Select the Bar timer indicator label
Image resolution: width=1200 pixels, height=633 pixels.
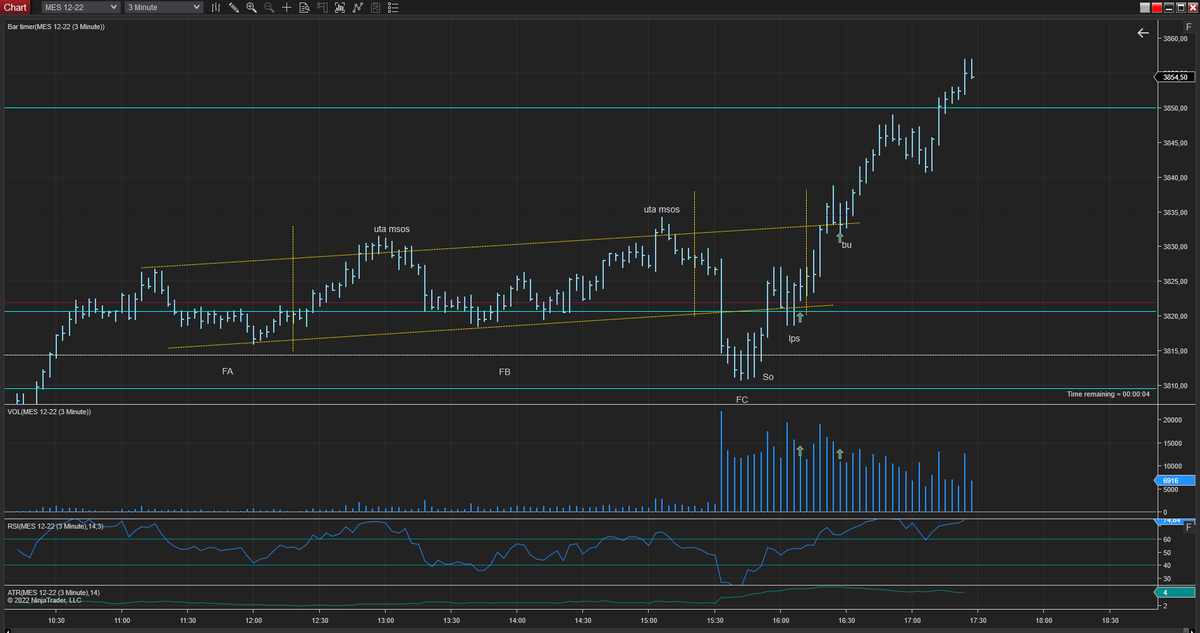pyautogui.click(x=56, y=27)
